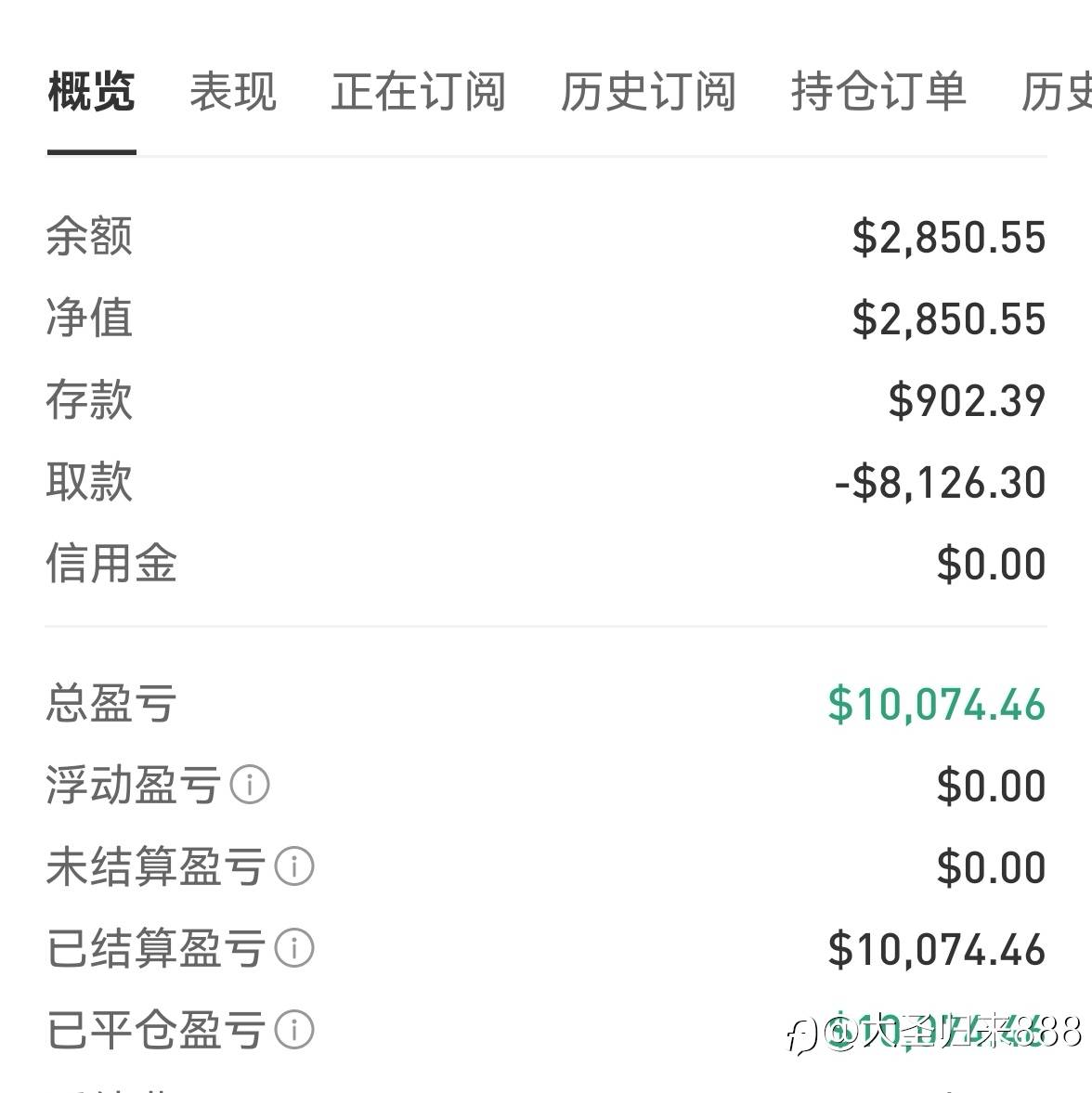The height and width of the screenshot is (1093, 1092).
Task: Select the 历史订阅 tab
Action: (x=648, y=92)
